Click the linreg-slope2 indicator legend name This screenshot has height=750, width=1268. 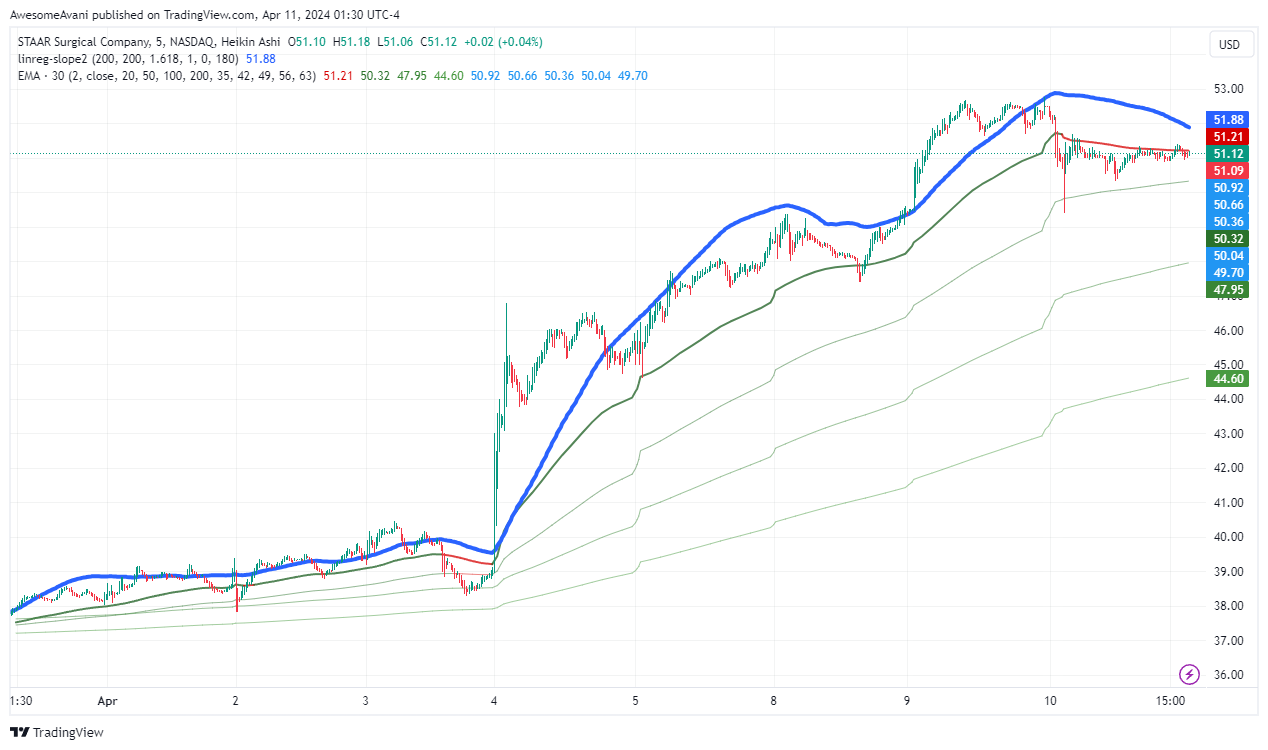(51, 59)
